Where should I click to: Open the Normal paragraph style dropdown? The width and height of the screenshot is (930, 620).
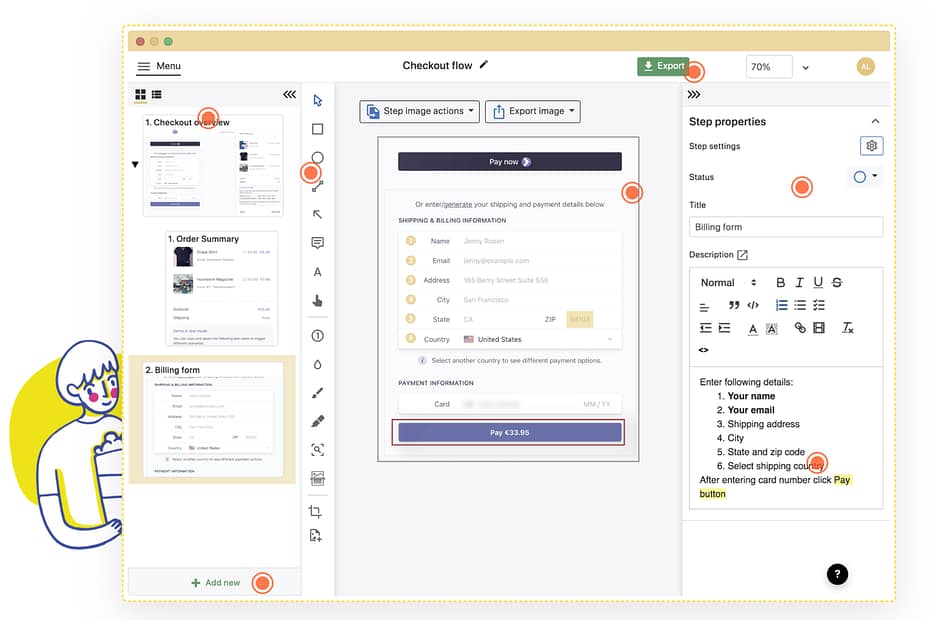(728, 282)
